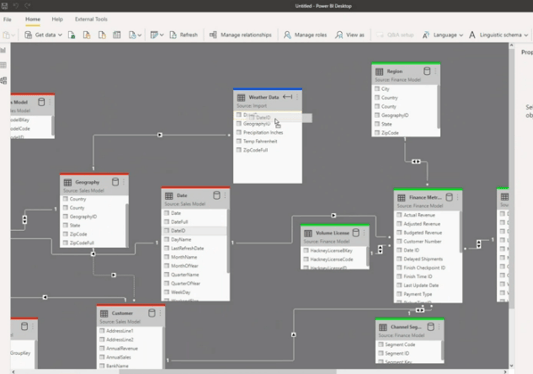533x374 pixels.
Task: Open the Help ribbon tab
Action: [57, 19]
